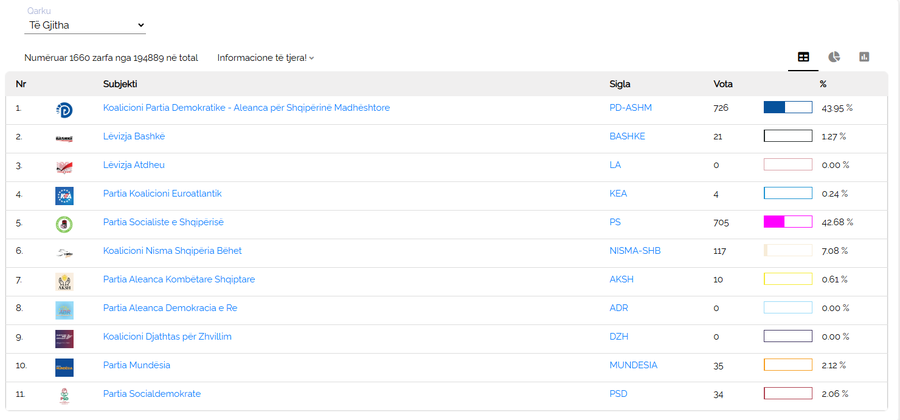Open the Lëvizja Atdheu subject link
Screen dimensions: 900x420
134,165
